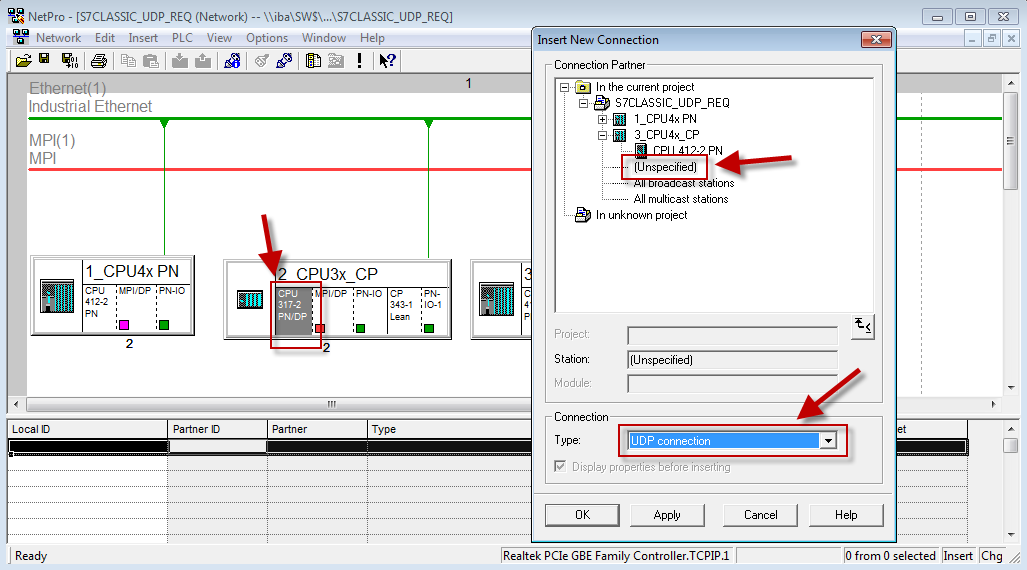
Task: Open the PLC menu
Action: [182, 38]
